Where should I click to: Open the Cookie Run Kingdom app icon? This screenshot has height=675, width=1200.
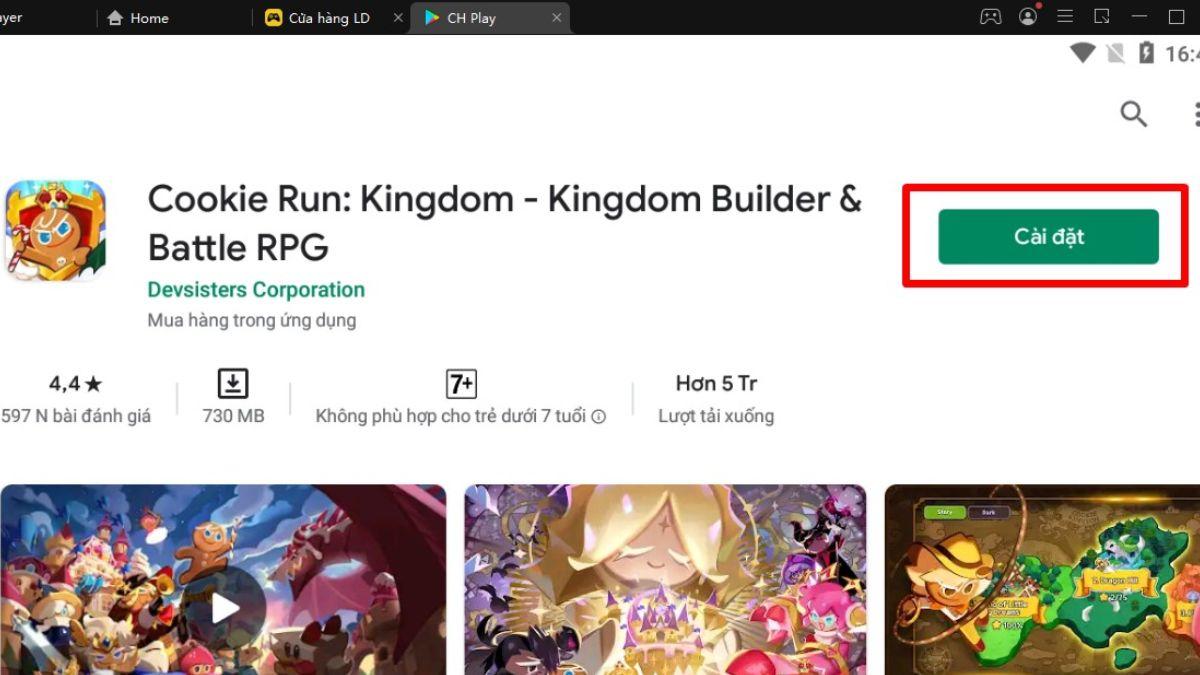(x=55, y=230)
